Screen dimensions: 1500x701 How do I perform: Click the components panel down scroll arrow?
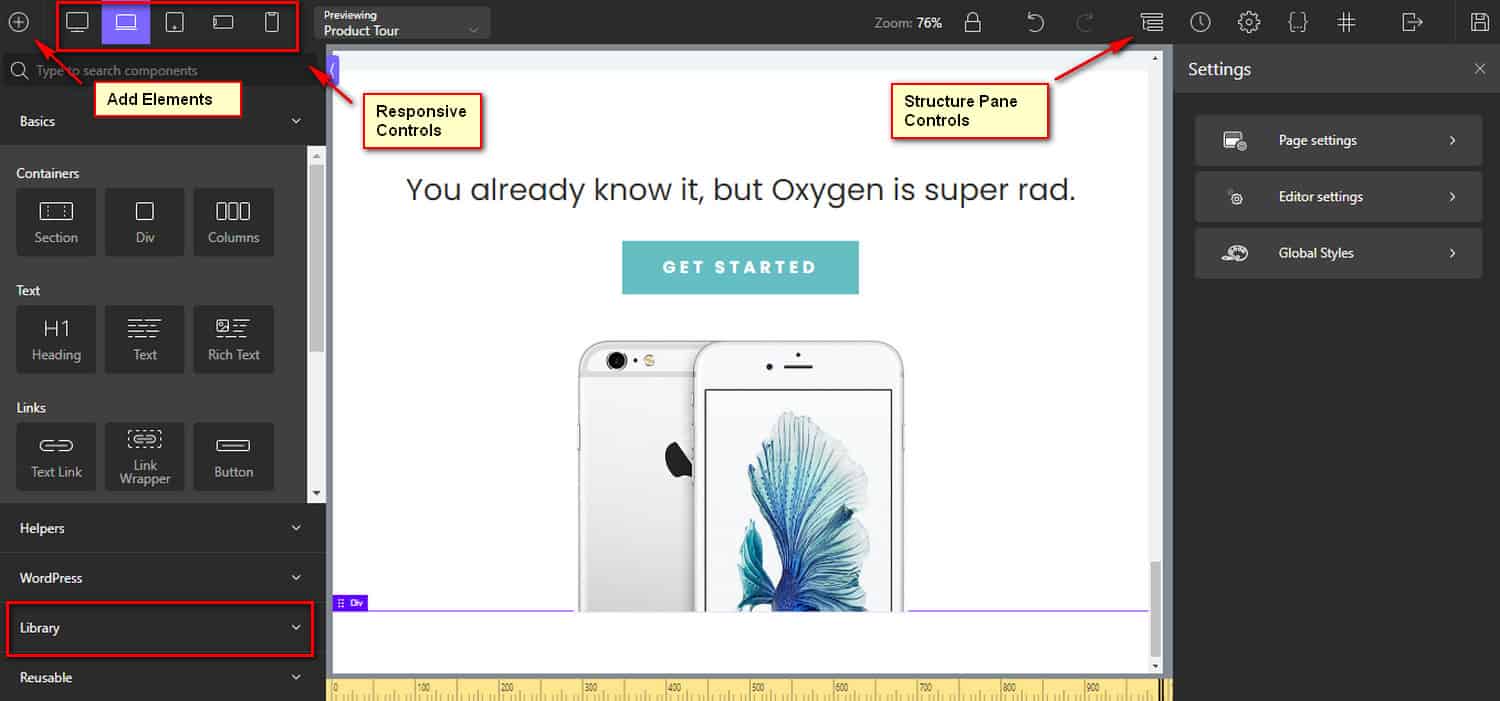[317, 493]
